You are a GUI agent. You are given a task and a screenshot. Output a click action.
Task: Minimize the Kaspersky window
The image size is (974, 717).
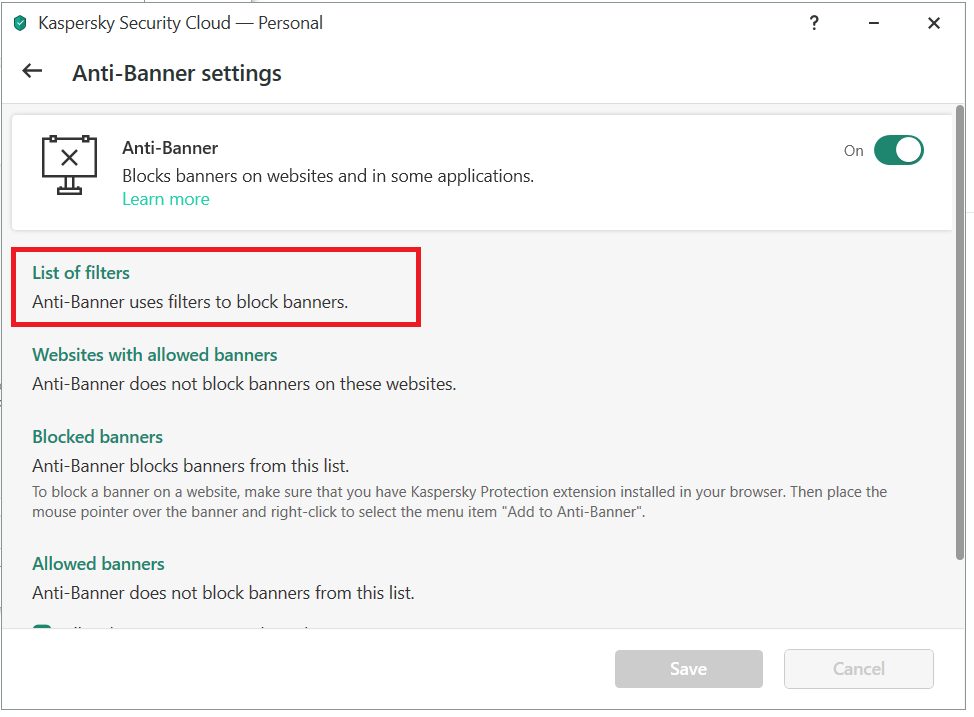pos(873,24)
